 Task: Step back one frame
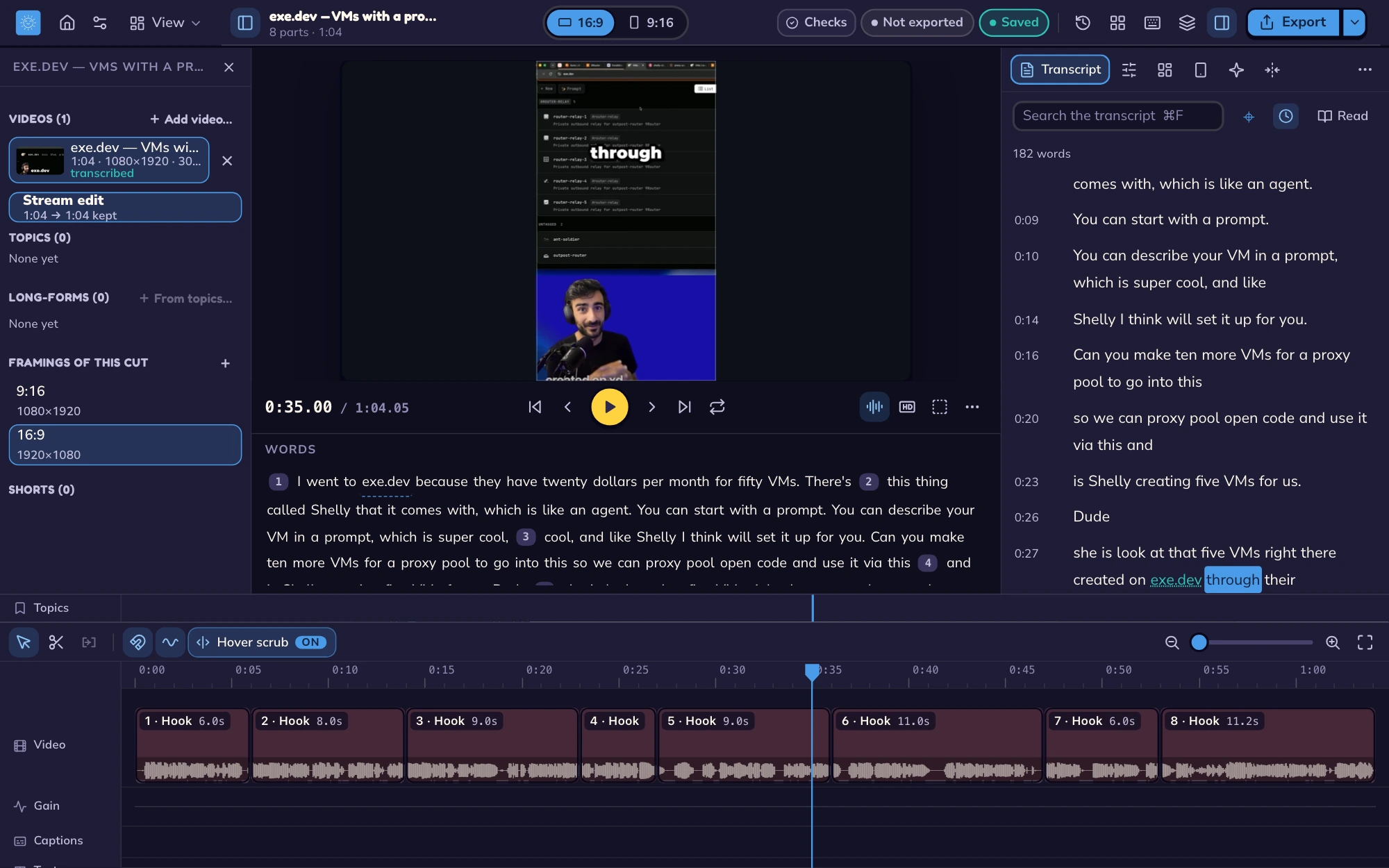coord(567,407)
